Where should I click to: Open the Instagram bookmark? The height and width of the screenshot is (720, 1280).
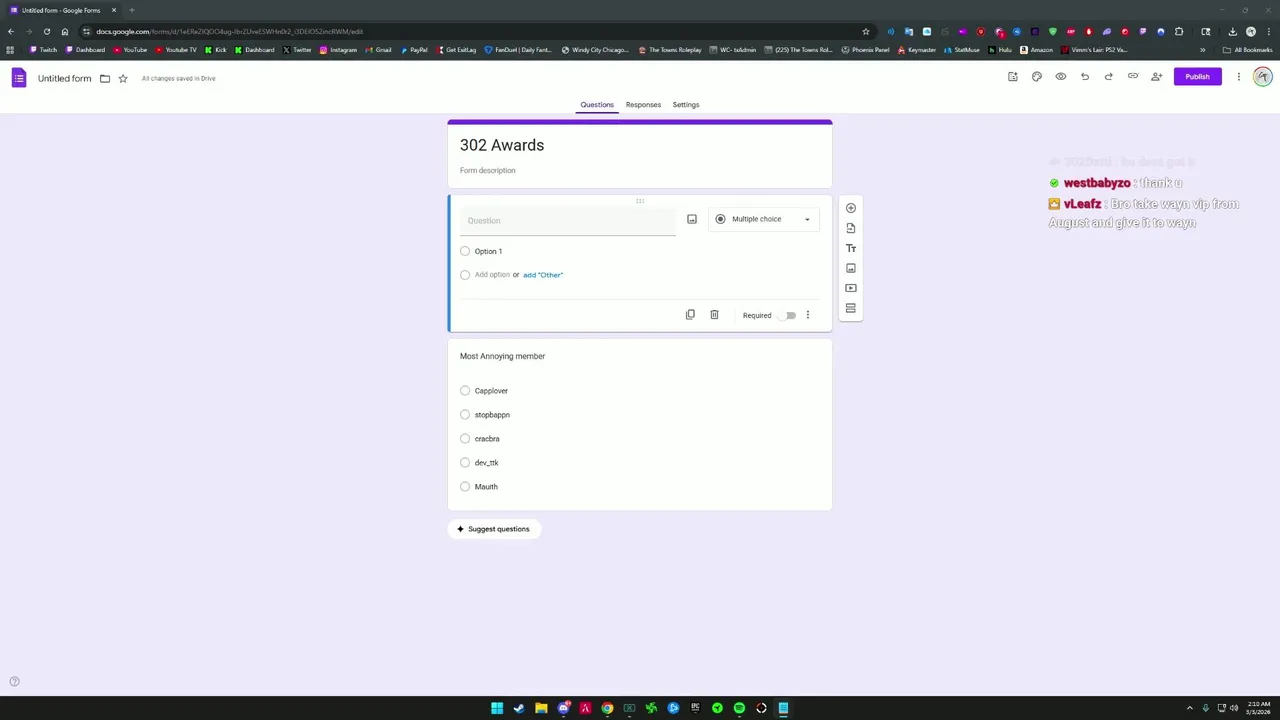pyautogui.click(x=338, y=50)
